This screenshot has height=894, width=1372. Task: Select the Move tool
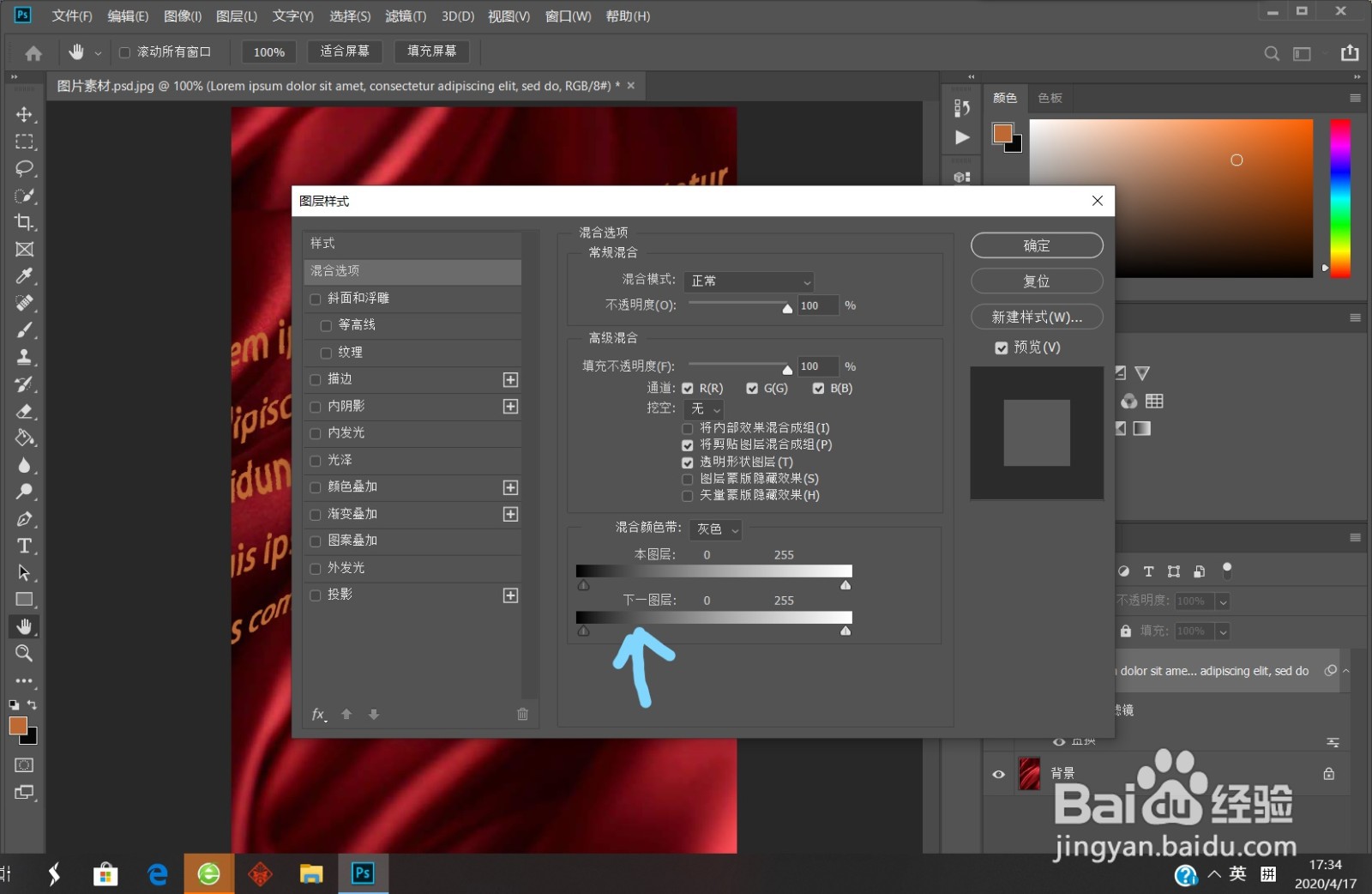24,114
